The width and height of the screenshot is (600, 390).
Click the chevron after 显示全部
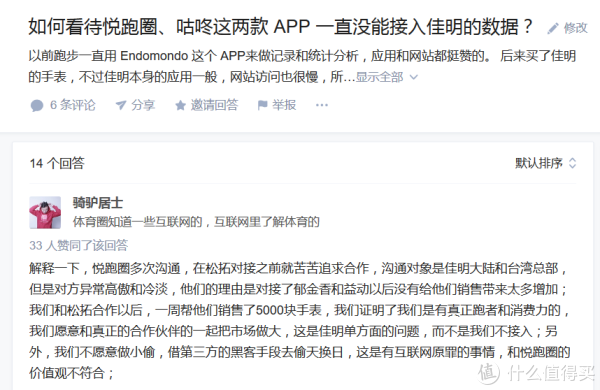pos(413,77)
